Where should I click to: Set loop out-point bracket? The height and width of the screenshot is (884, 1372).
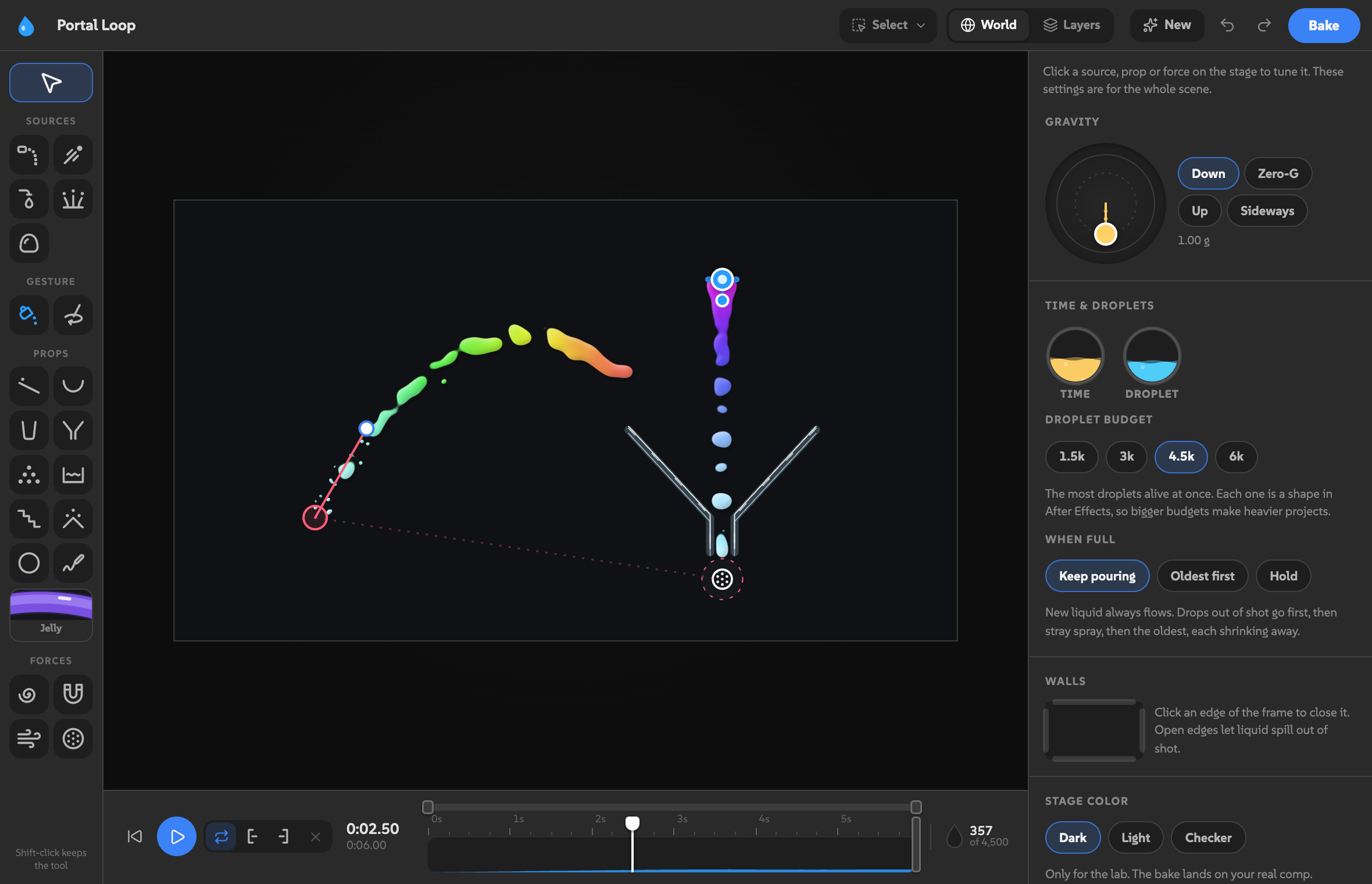[284, 837]
